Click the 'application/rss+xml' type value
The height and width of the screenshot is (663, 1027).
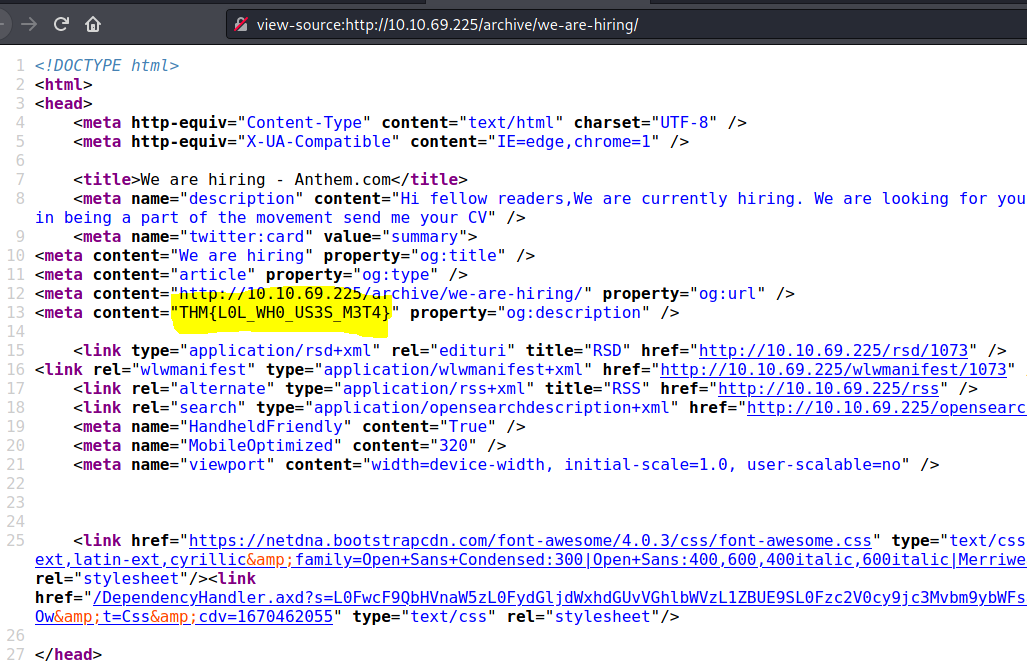(x=434, y=388)
